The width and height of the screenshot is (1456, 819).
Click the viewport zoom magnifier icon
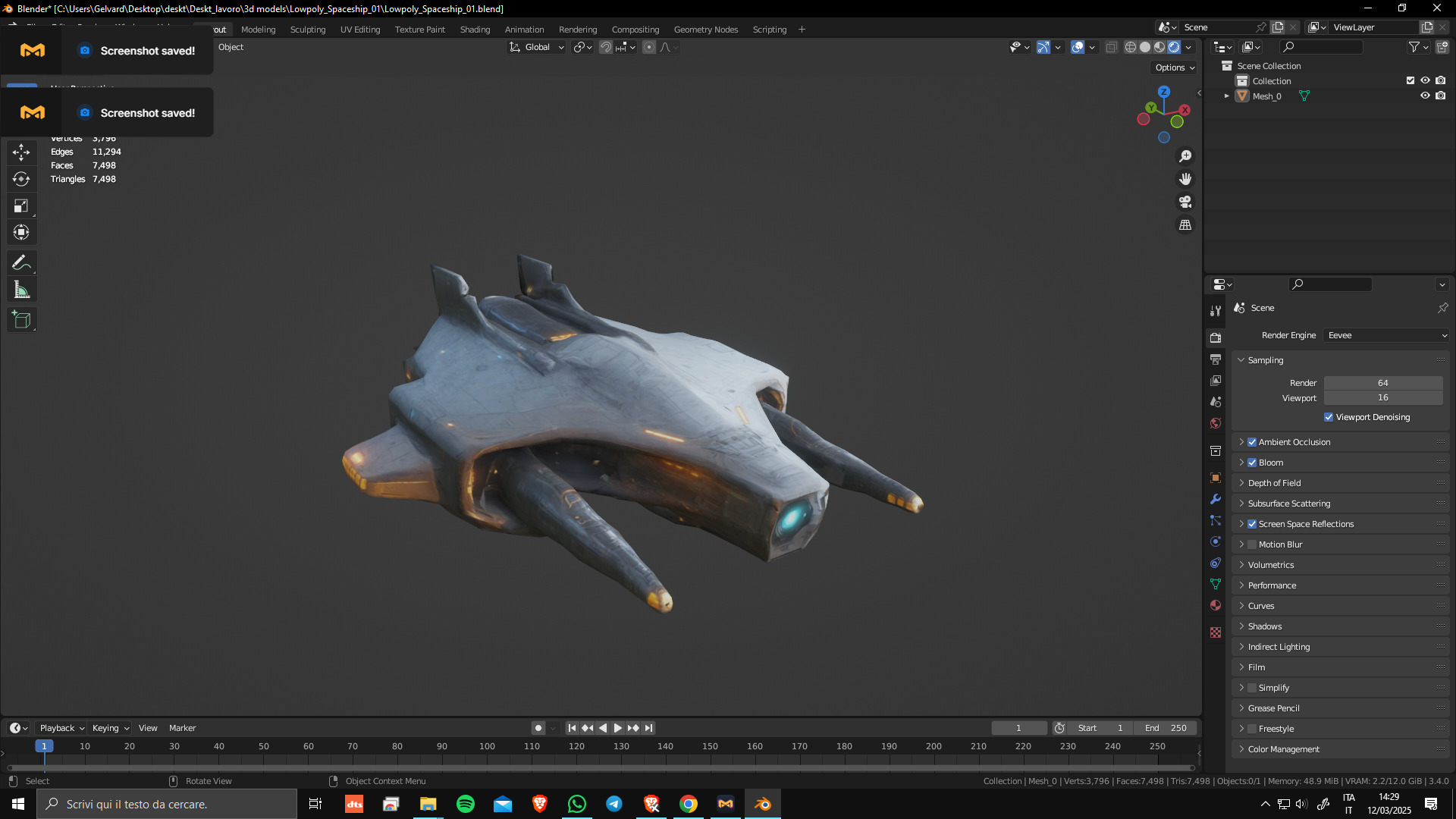(x=1185, y=156)
